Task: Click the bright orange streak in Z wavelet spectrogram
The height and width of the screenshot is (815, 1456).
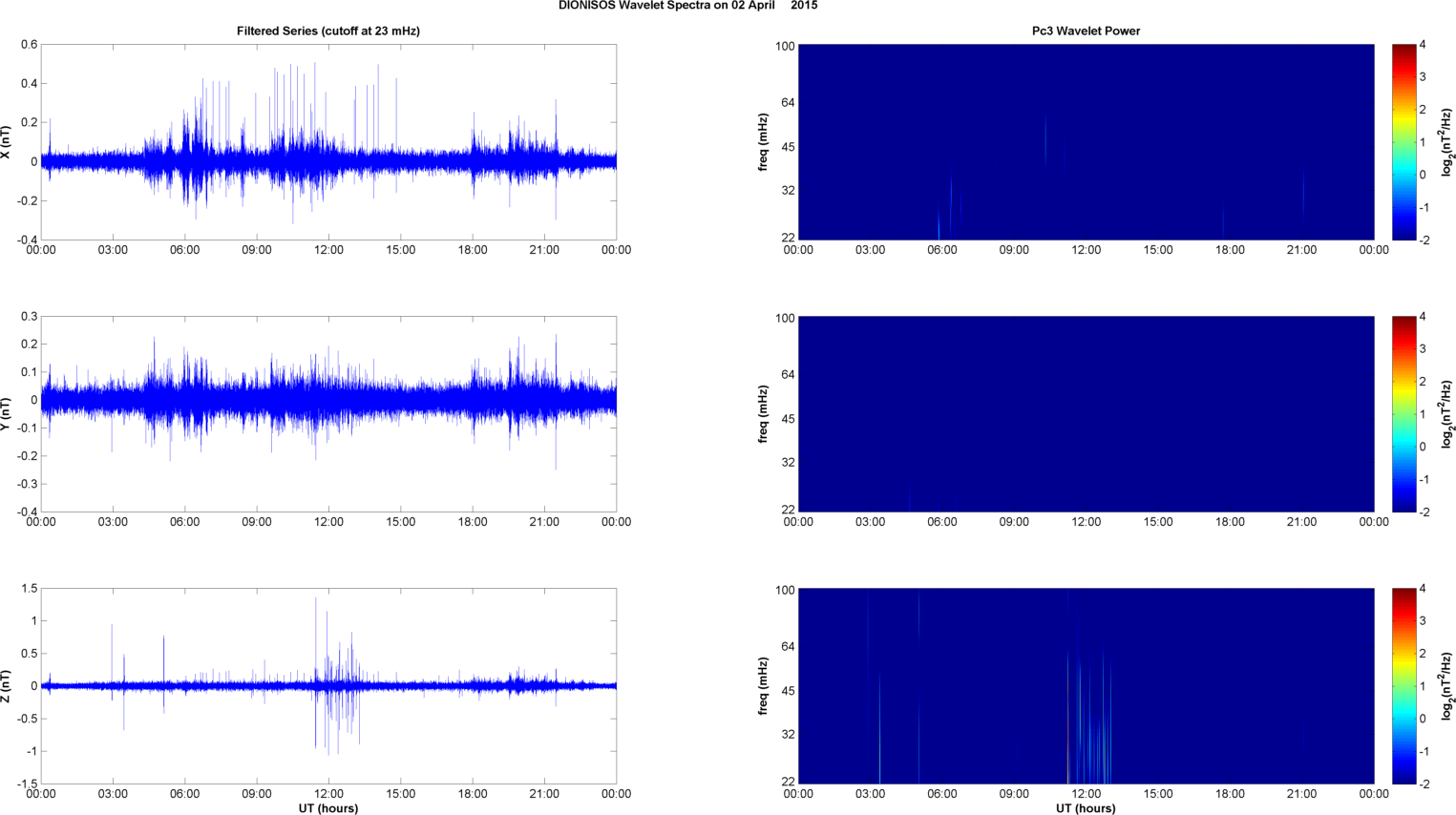Action: [1068, 716]
